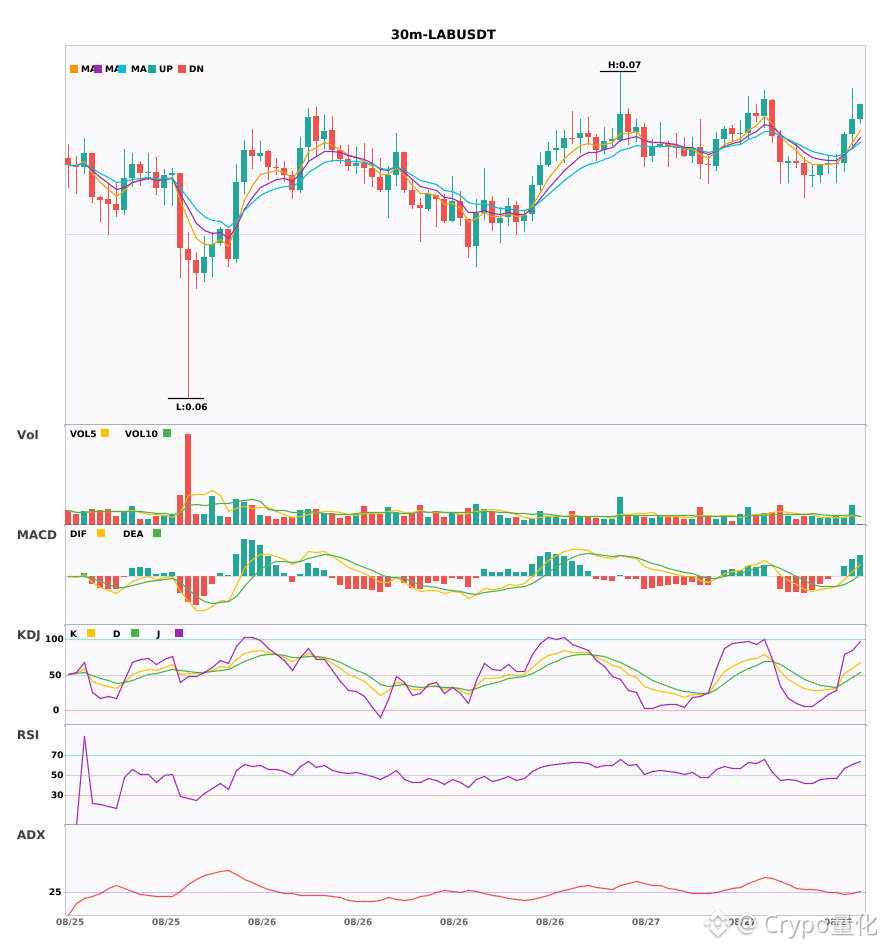Click the yellow VOL5 legend swatch
The image size is (885, 950).
(105, 433)
